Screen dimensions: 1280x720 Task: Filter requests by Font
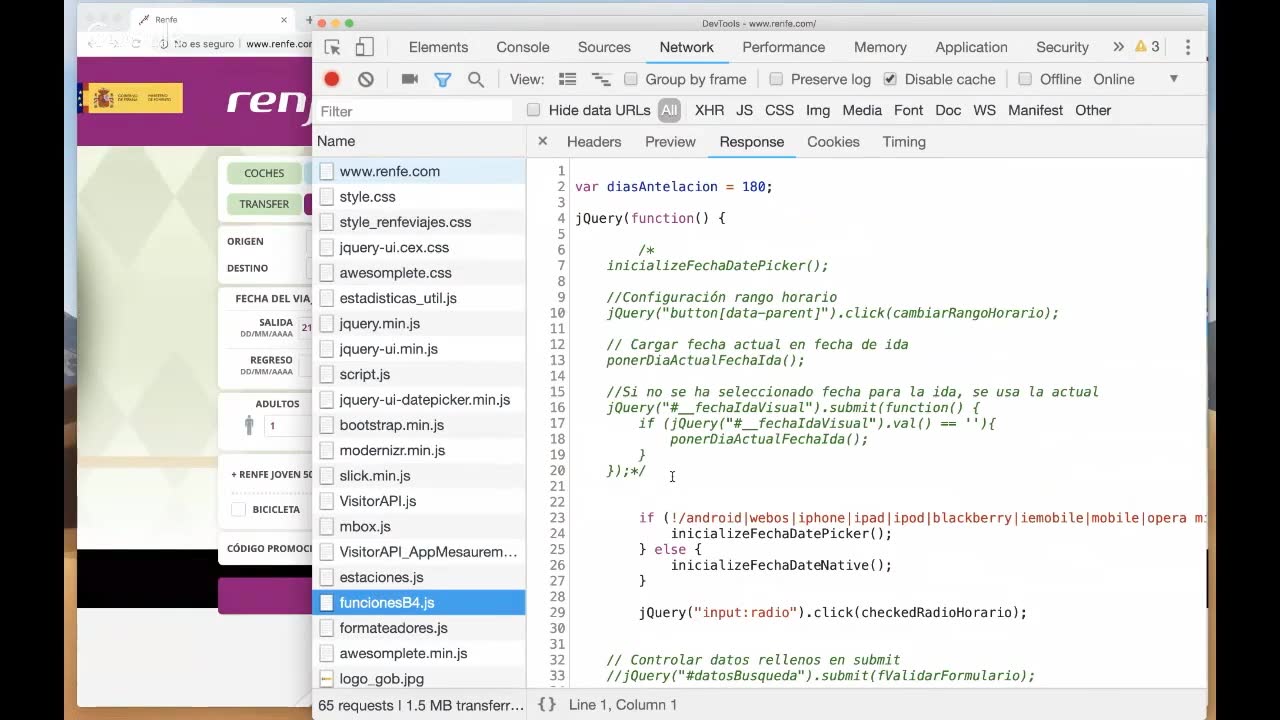point(908,110)
